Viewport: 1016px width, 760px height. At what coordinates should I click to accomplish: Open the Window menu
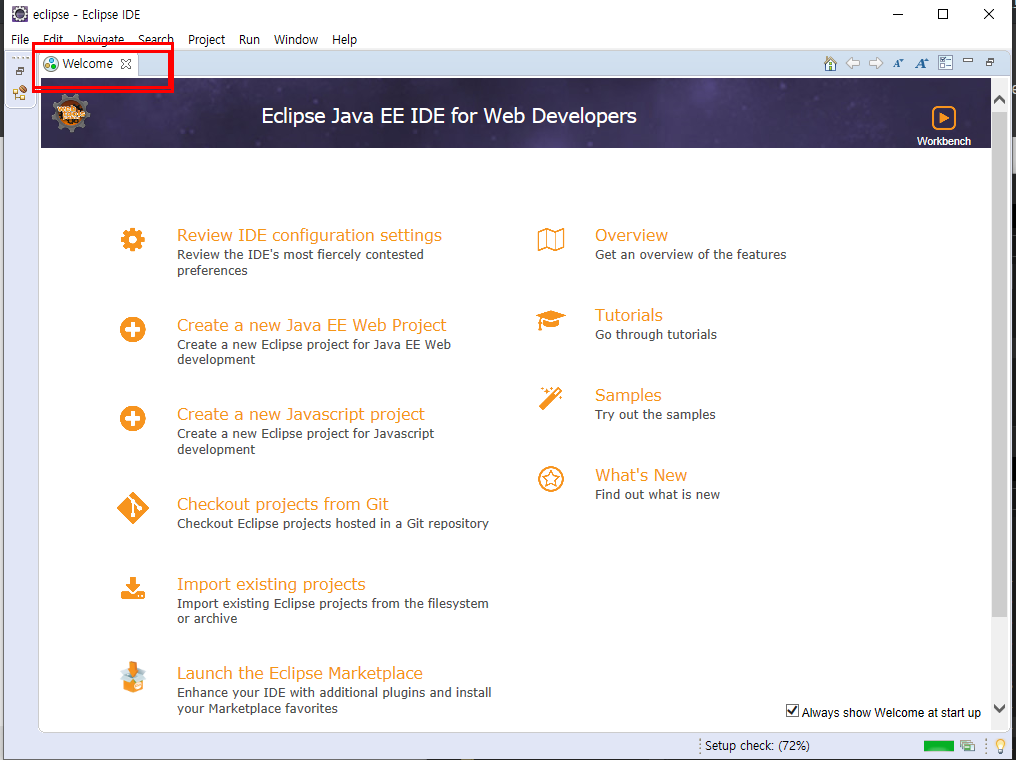[296, 40]
